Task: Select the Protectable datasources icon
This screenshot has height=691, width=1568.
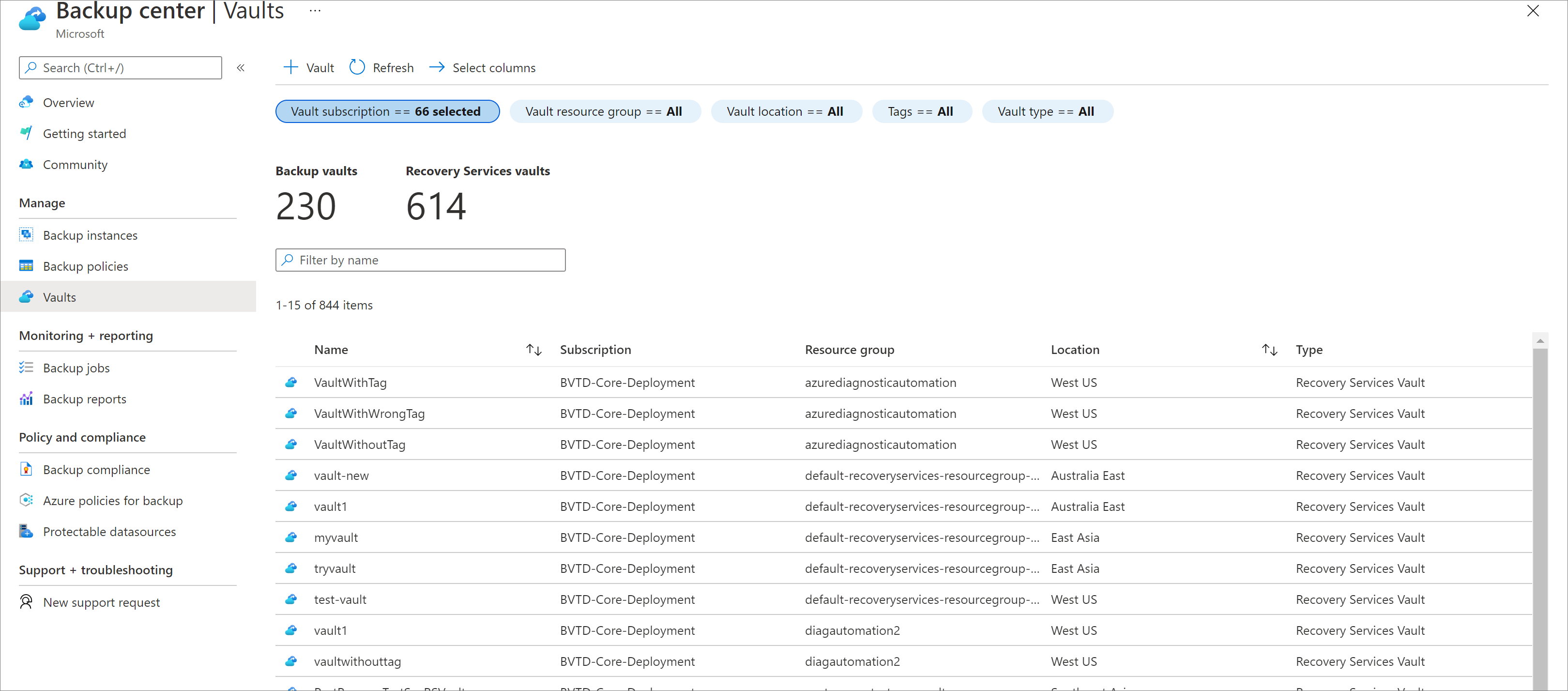Action: point(27,531)
